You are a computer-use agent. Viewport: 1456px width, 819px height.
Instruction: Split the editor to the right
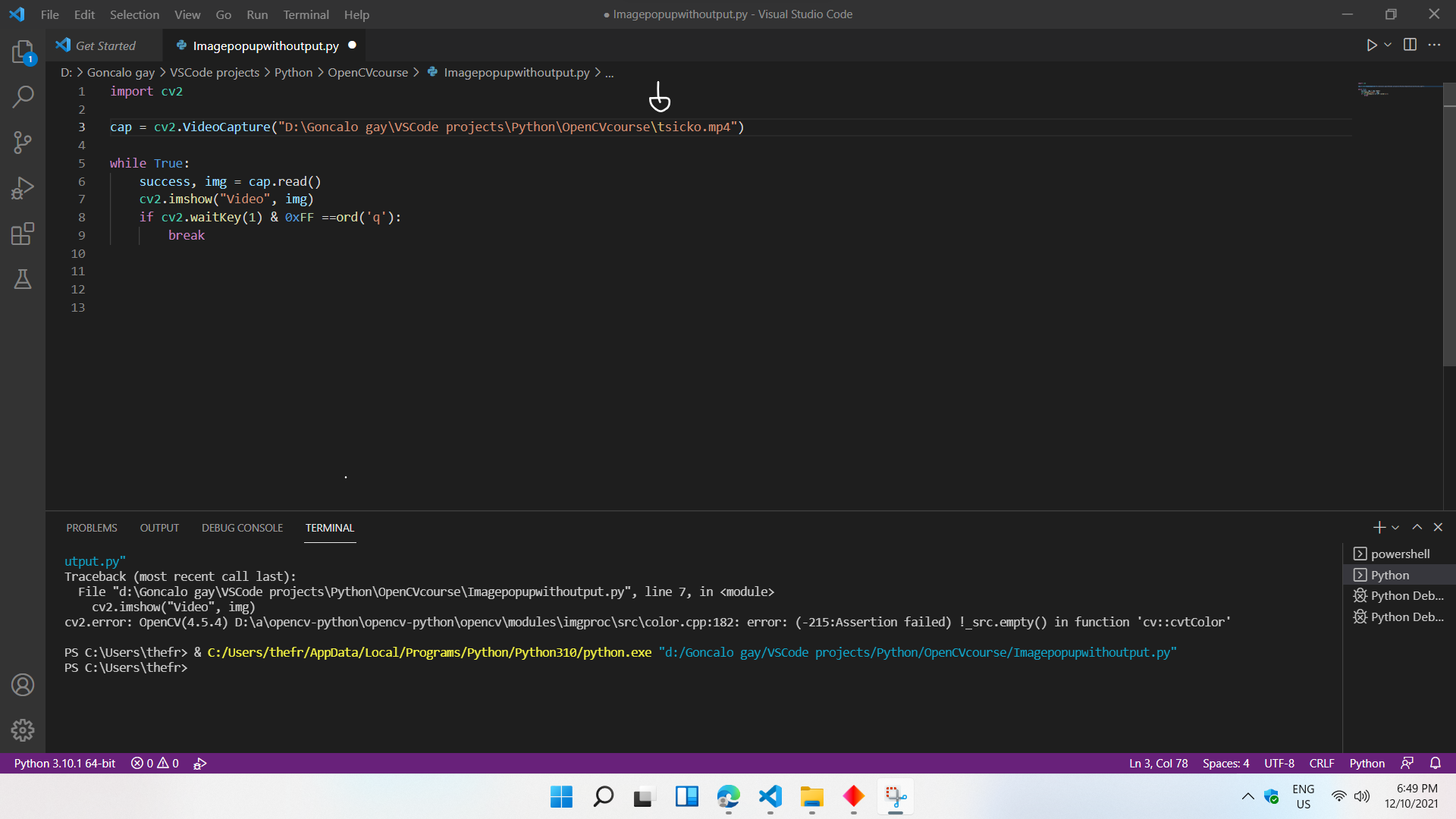(x=1410, y=45)
